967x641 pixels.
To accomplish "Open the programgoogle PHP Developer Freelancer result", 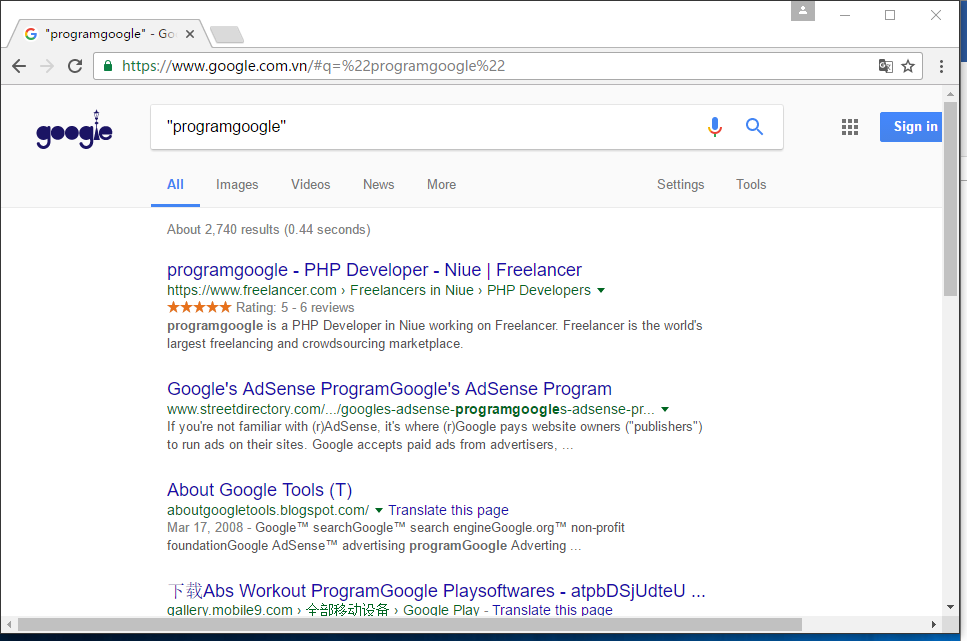I will [374, 270].
